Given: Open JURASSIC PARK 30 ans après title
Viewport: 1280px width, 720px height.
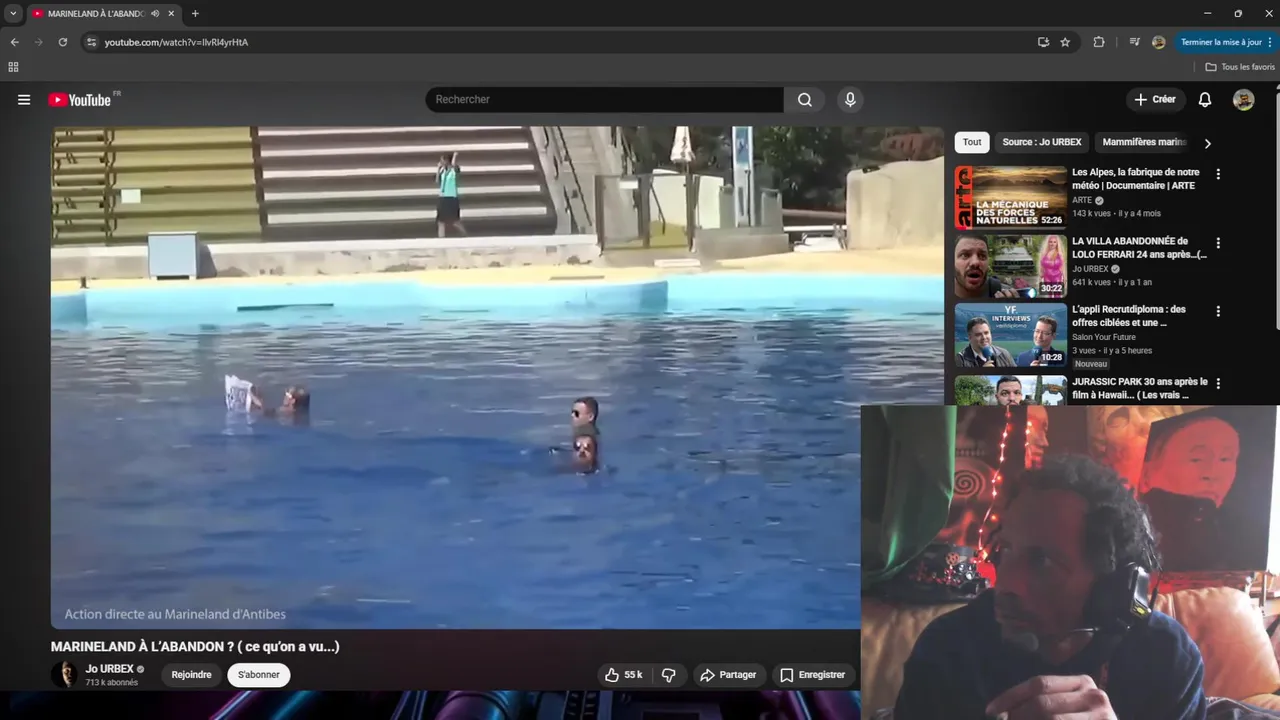Looking at the screenshot, I should [1140, 388].
